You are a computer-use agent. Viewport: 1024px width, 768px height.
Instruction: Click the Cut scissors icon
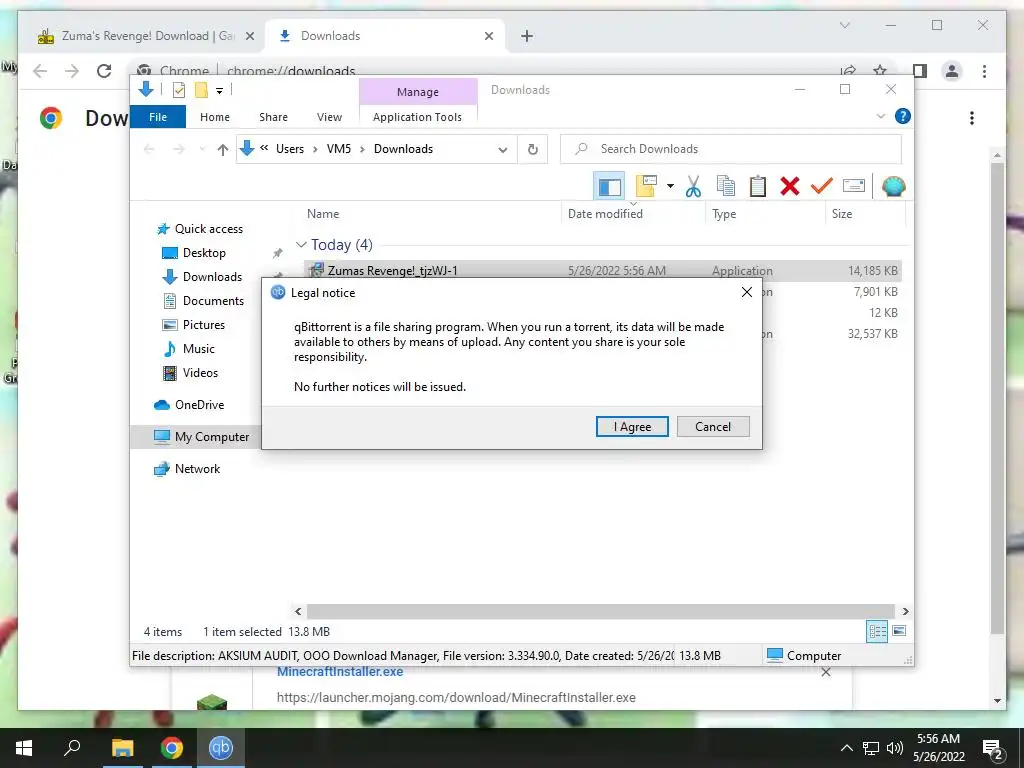point(693,186)
